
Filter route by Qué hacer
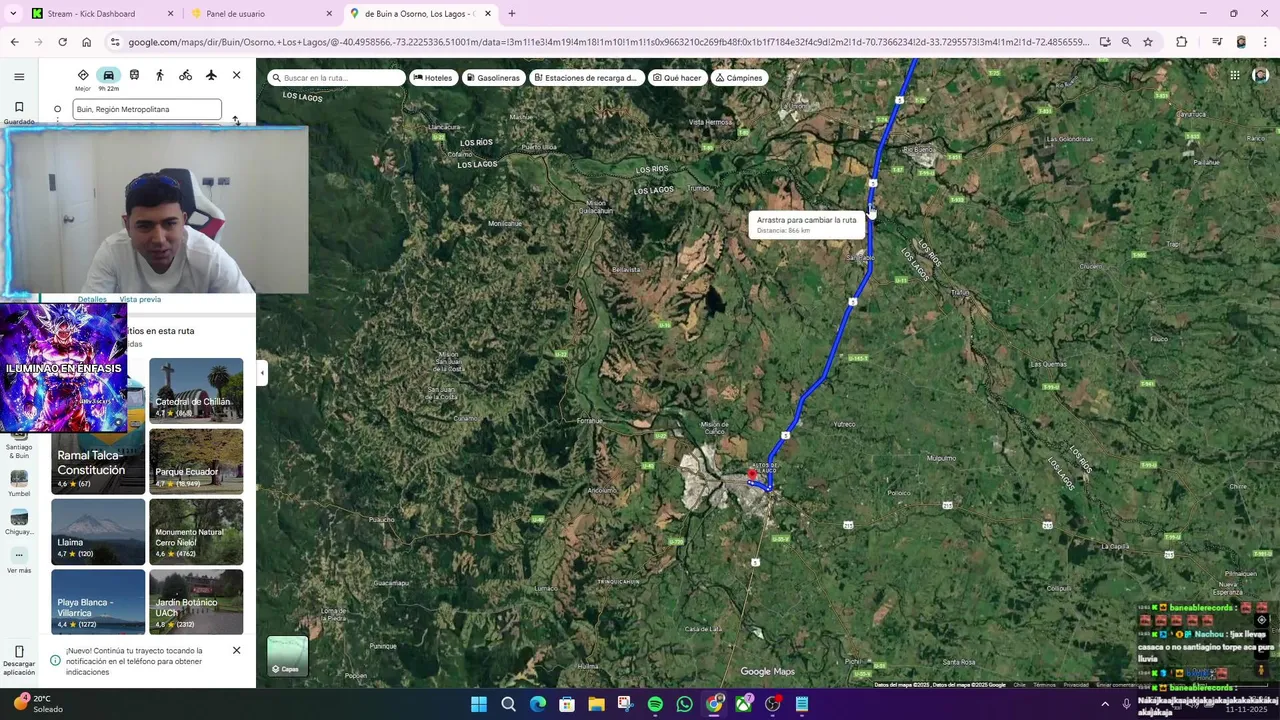tap(677, 78)
